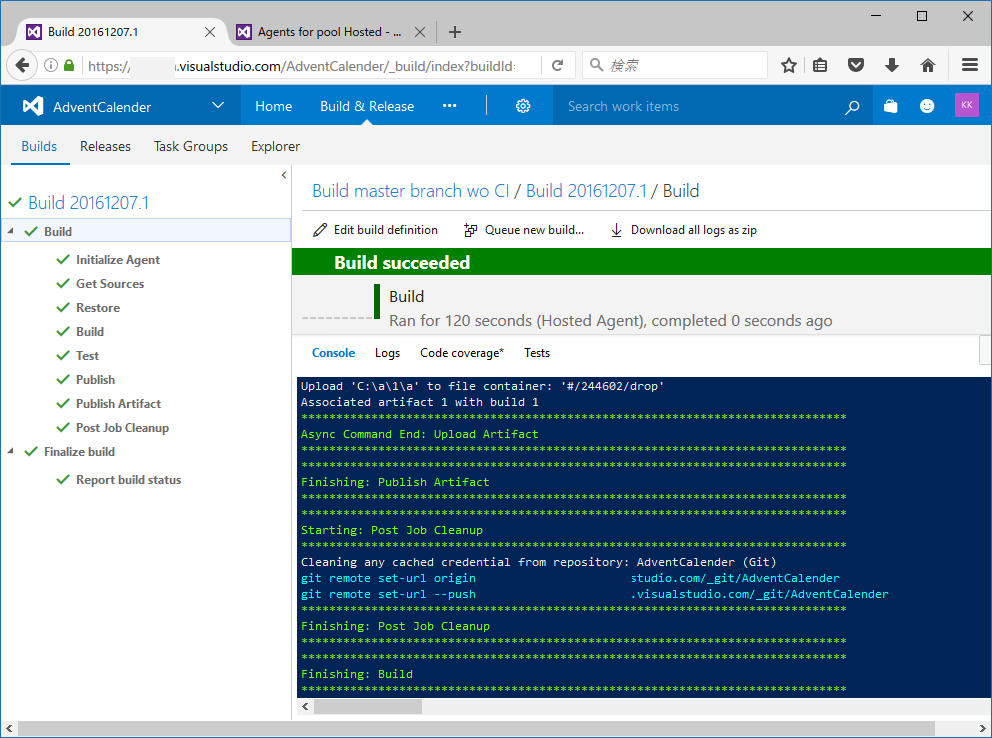Screen dimensions: 992x738
Task: Go to the browser home icon
Action: [927, 65]
